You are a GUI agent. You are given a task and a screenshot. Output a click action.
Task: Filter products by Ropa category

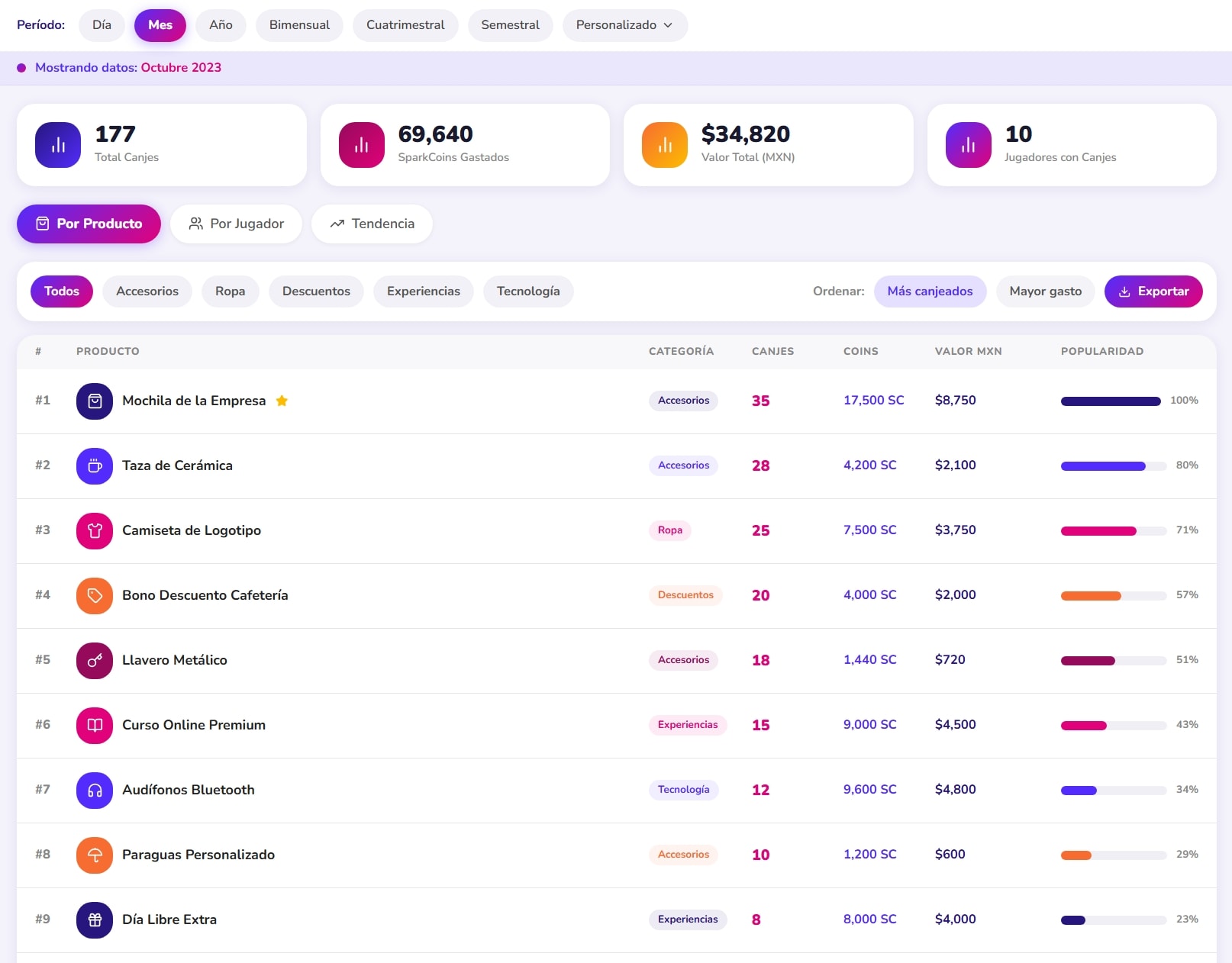coord(230,291)
